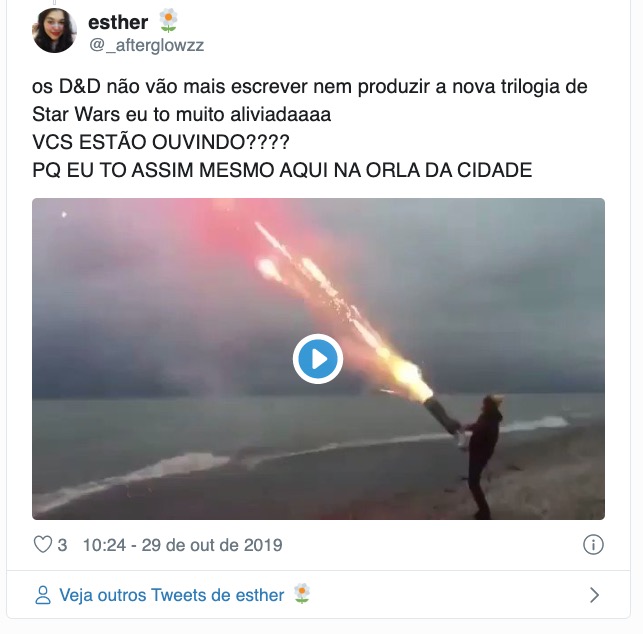Open esther's profile picture
Image resolution: width=643 pixels, height=634 pixels.
click(55, 31)
